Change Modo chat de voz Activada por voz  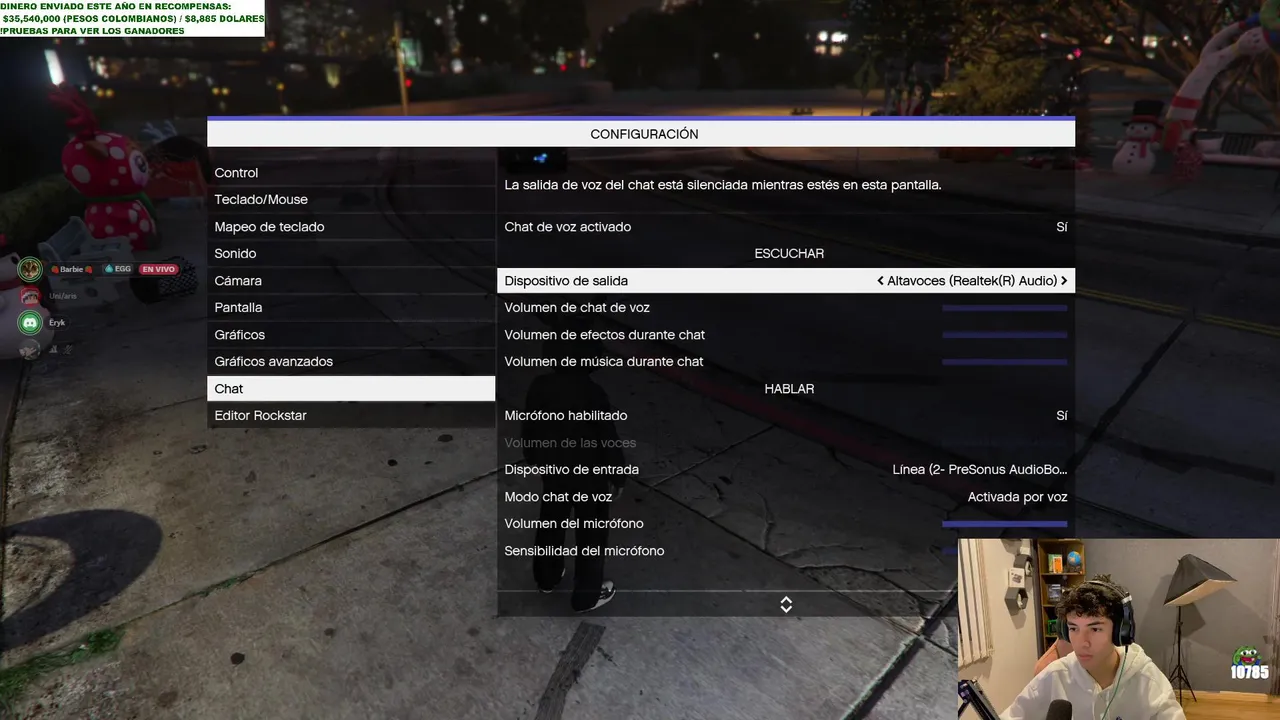tap(1017, 496)
